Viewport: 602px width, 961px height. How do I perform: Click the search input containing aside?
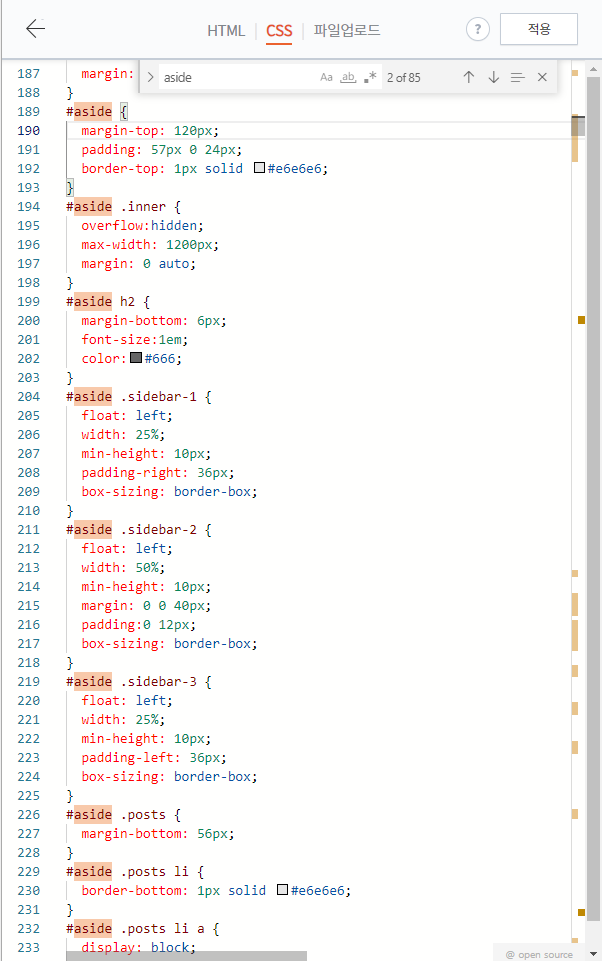coord(238,77)
